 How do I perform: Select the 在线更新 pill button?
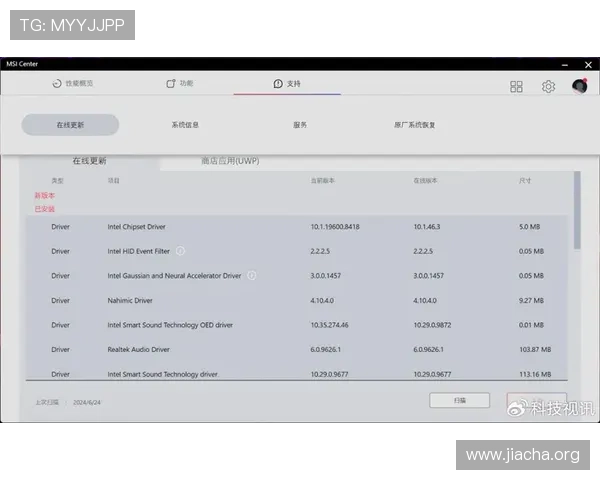click(70, 125)
